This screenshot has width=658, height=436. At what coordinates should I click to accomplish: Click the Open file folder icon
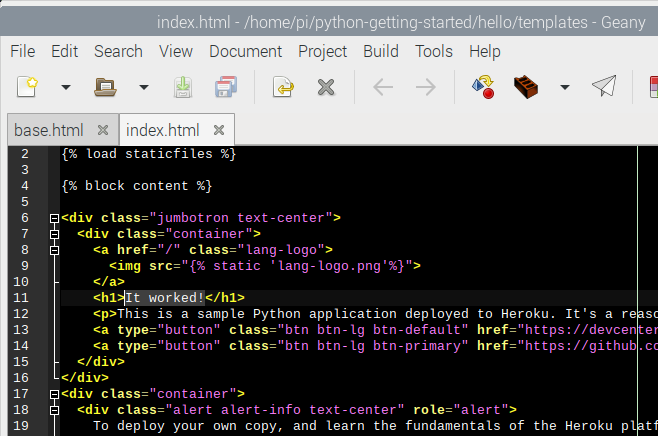(105, 88)
